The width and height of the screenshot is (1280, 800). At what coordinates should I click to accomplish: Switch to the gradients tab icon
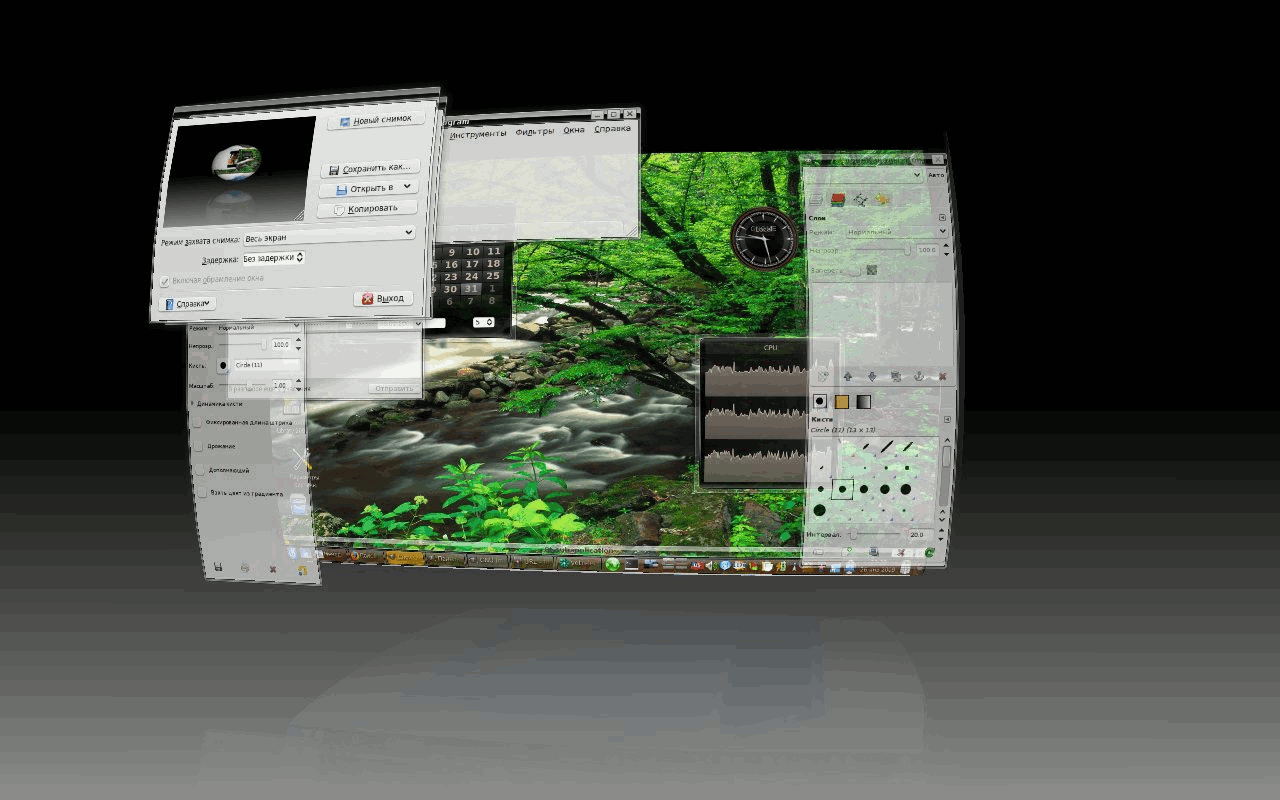click(863, 401)
